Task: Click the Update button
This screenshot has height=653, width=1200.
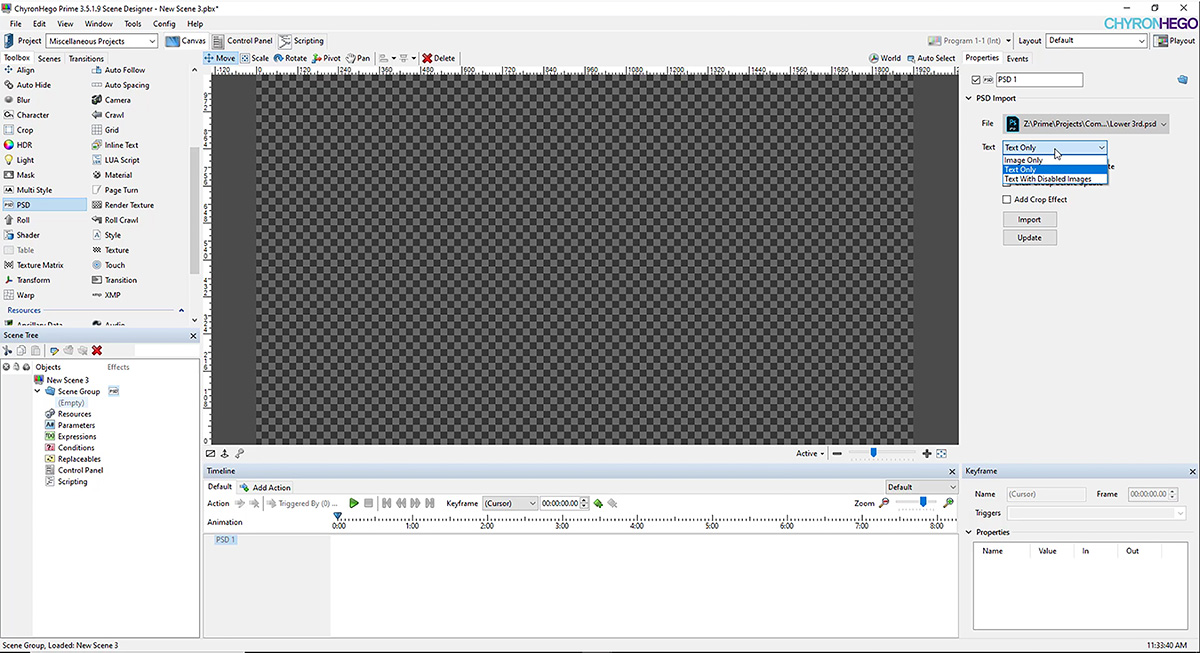Action: pos(1029,237)
